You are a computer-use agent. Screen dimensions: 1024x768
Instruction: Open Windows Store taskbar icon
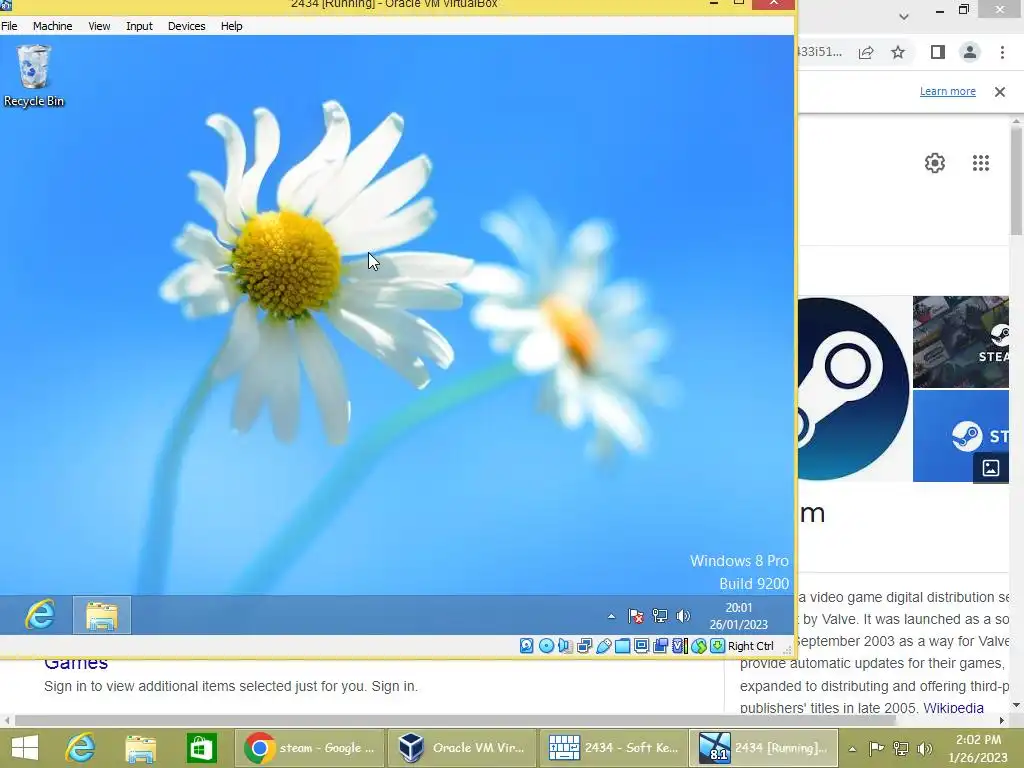(x=200, y=748)
